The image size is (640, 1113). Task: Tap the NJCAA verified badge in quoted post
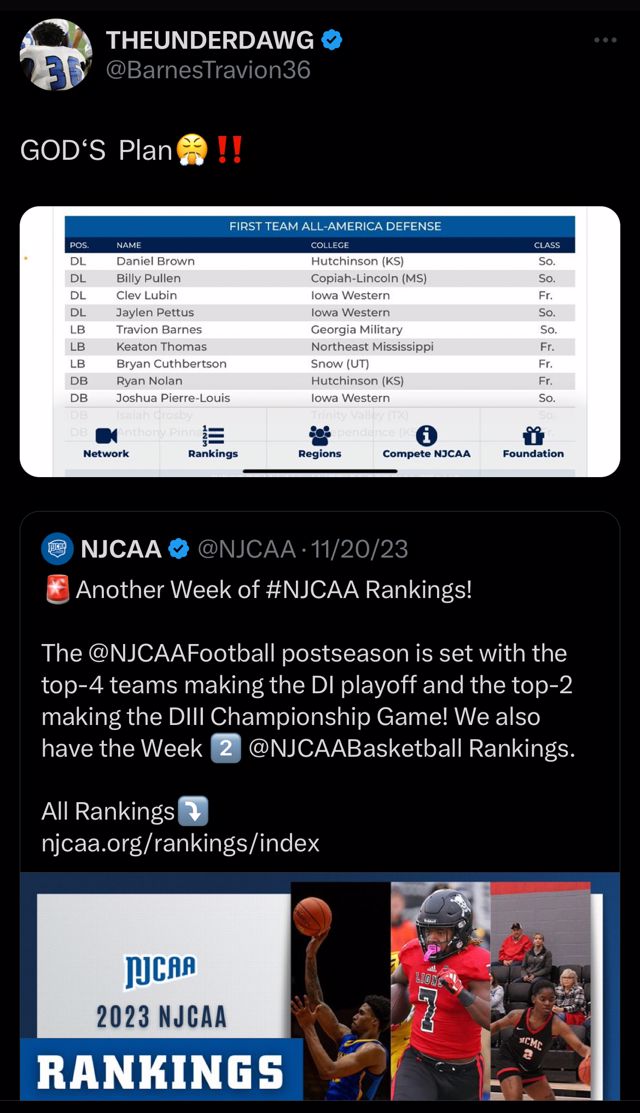pos(179,549)
